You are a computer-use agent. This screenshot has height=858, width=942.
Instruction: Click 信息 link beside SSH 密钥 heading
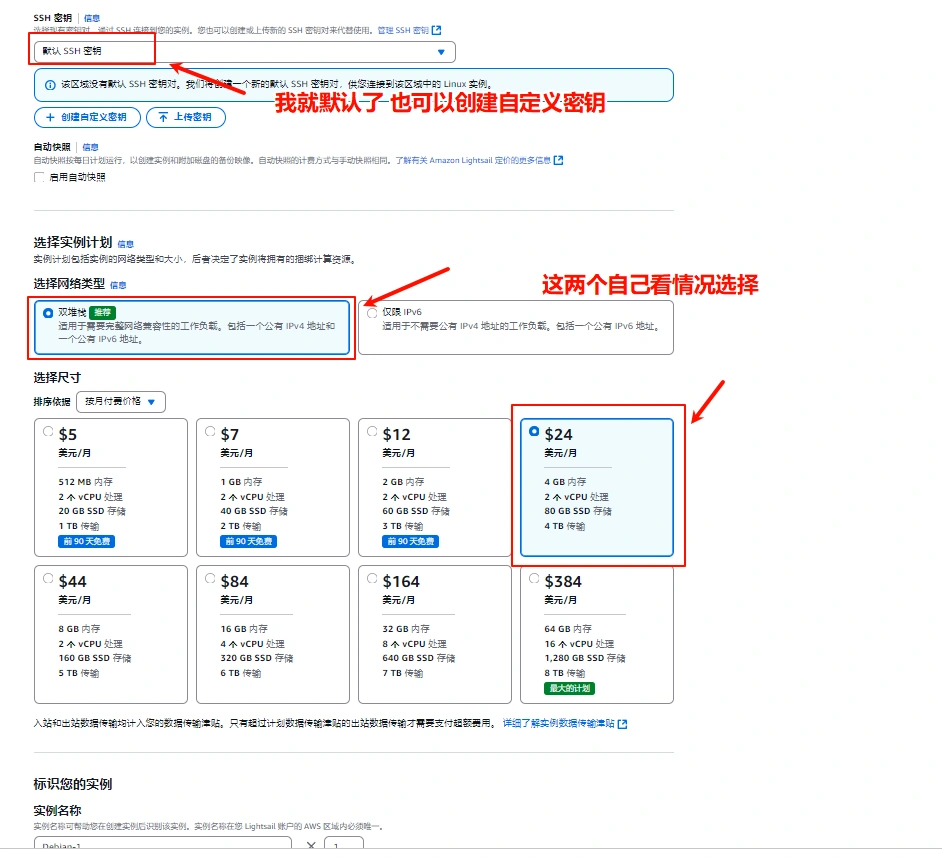tap(91, 18)
